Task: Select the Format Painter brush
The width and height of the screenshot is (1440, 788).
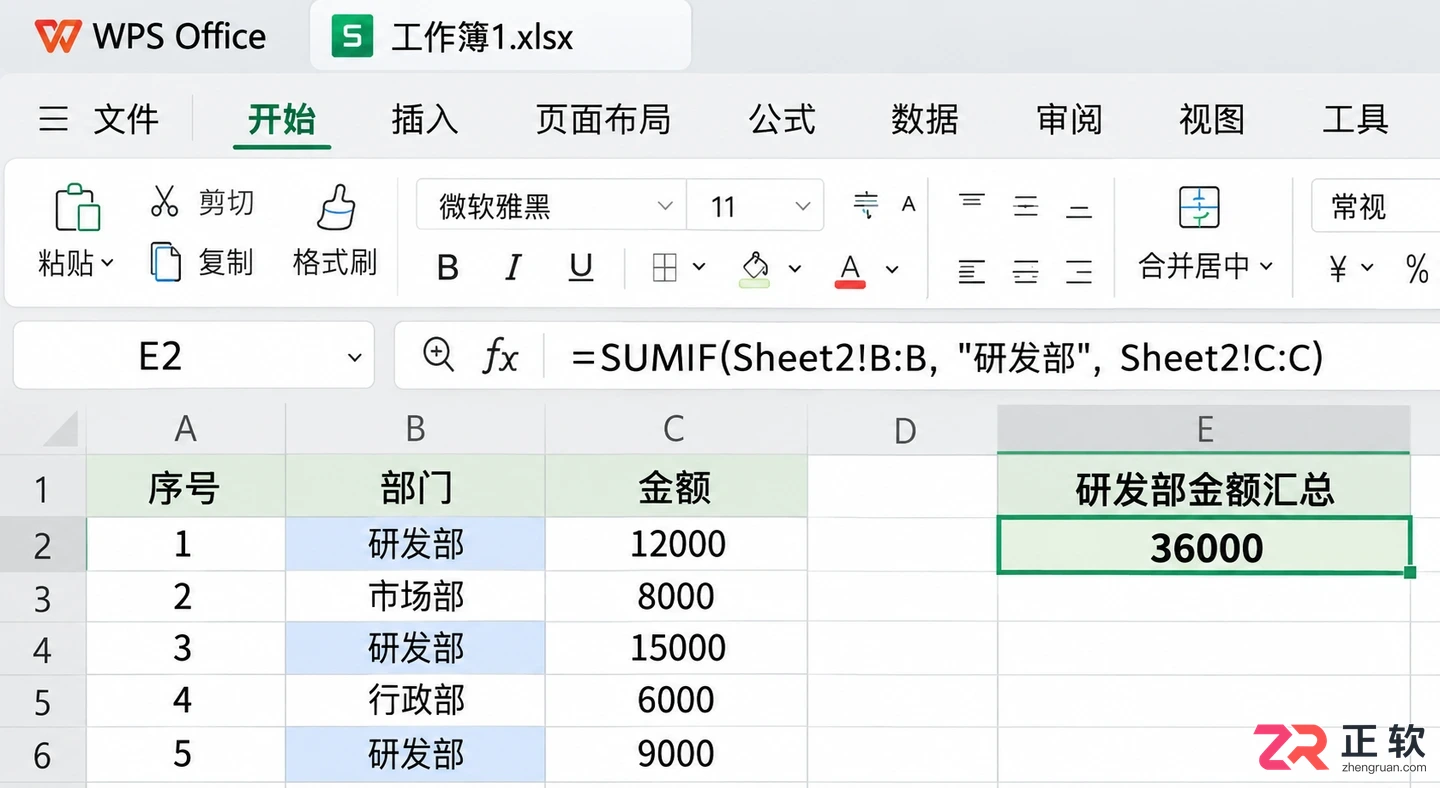Action: [x=336, y=208]
